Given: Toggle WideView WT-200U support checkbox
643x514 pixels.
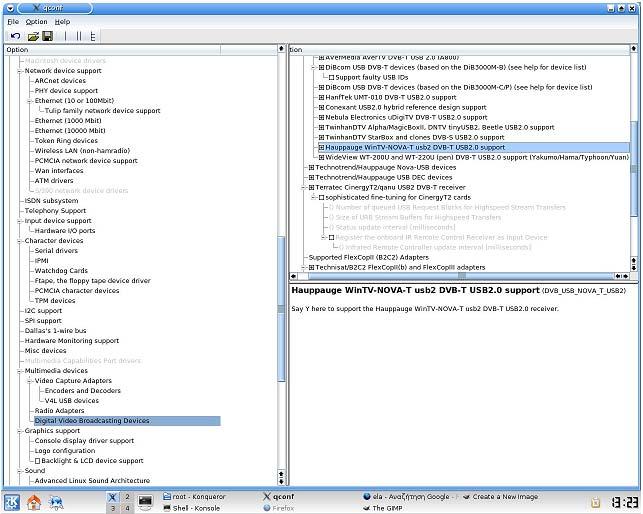Looking at the screenshot, I should pyautogui.click(x=322, y=158).
